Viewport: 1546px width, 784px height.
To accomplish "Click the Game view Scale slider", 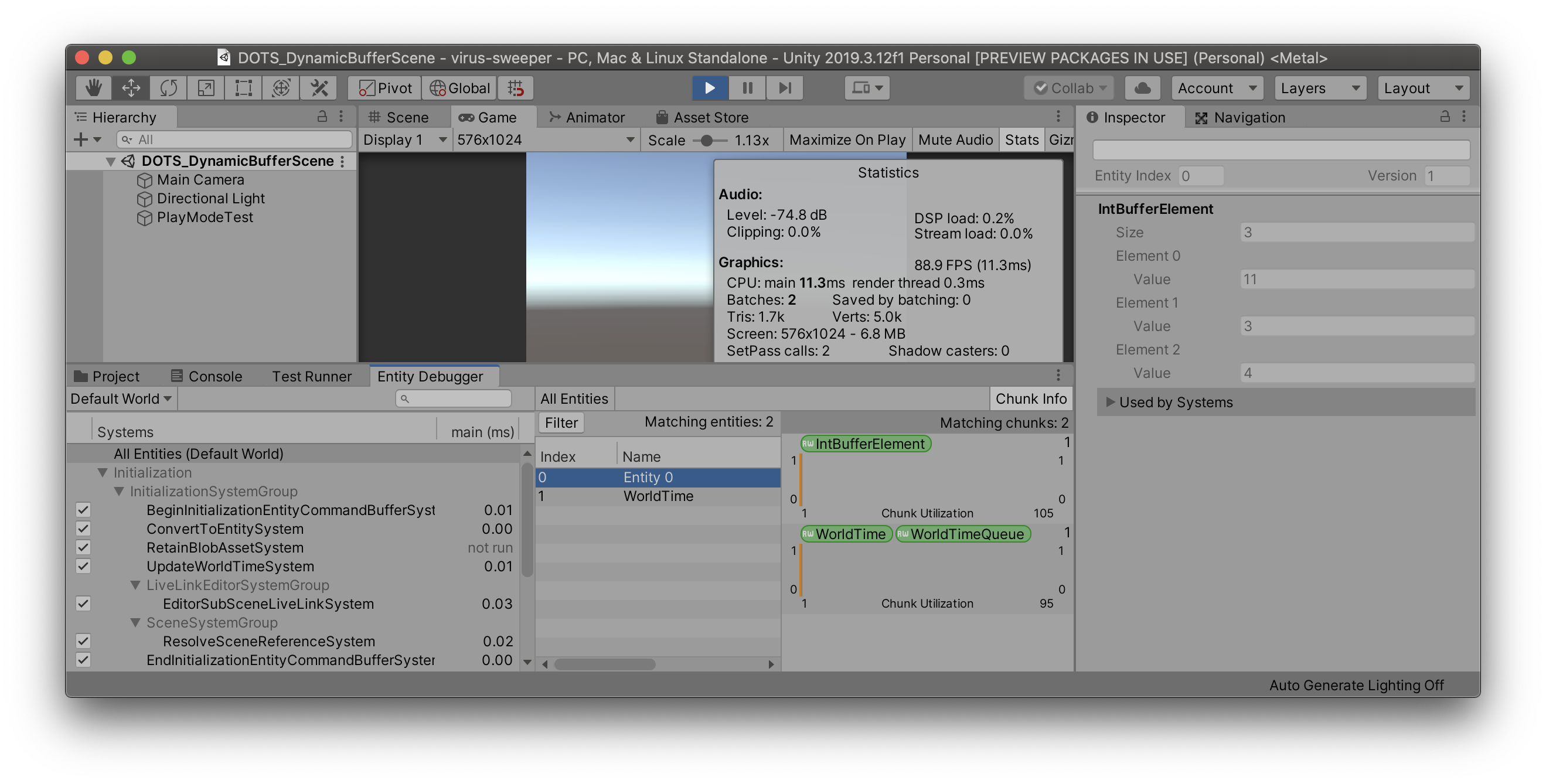I will tap(707, 141).
